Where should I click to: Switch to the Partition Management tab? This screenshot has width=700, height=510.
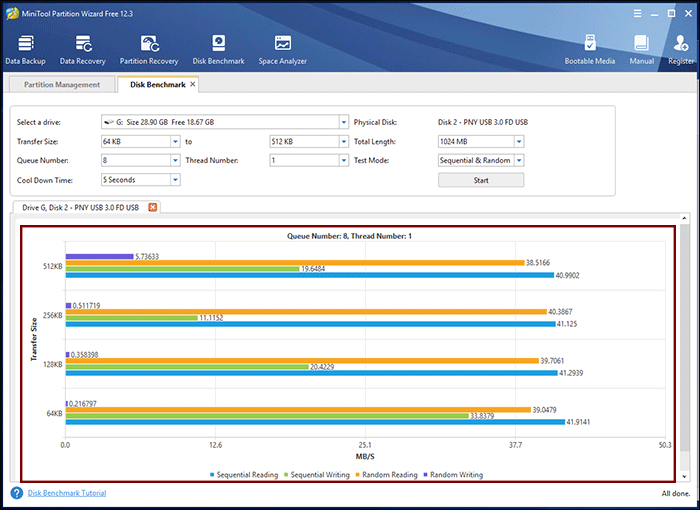(62, 84)
